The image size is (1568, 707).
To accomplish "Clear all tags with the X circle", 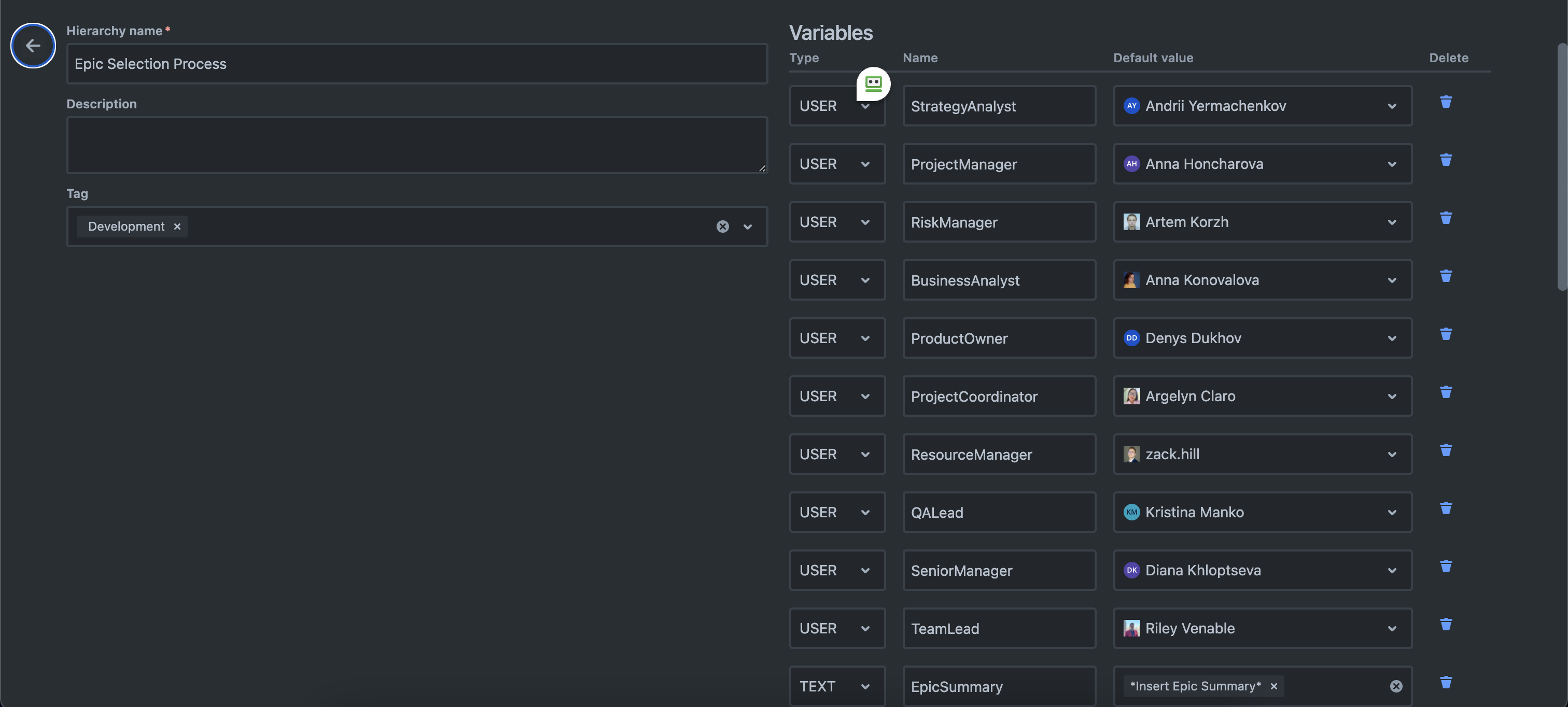I will 722,227.
